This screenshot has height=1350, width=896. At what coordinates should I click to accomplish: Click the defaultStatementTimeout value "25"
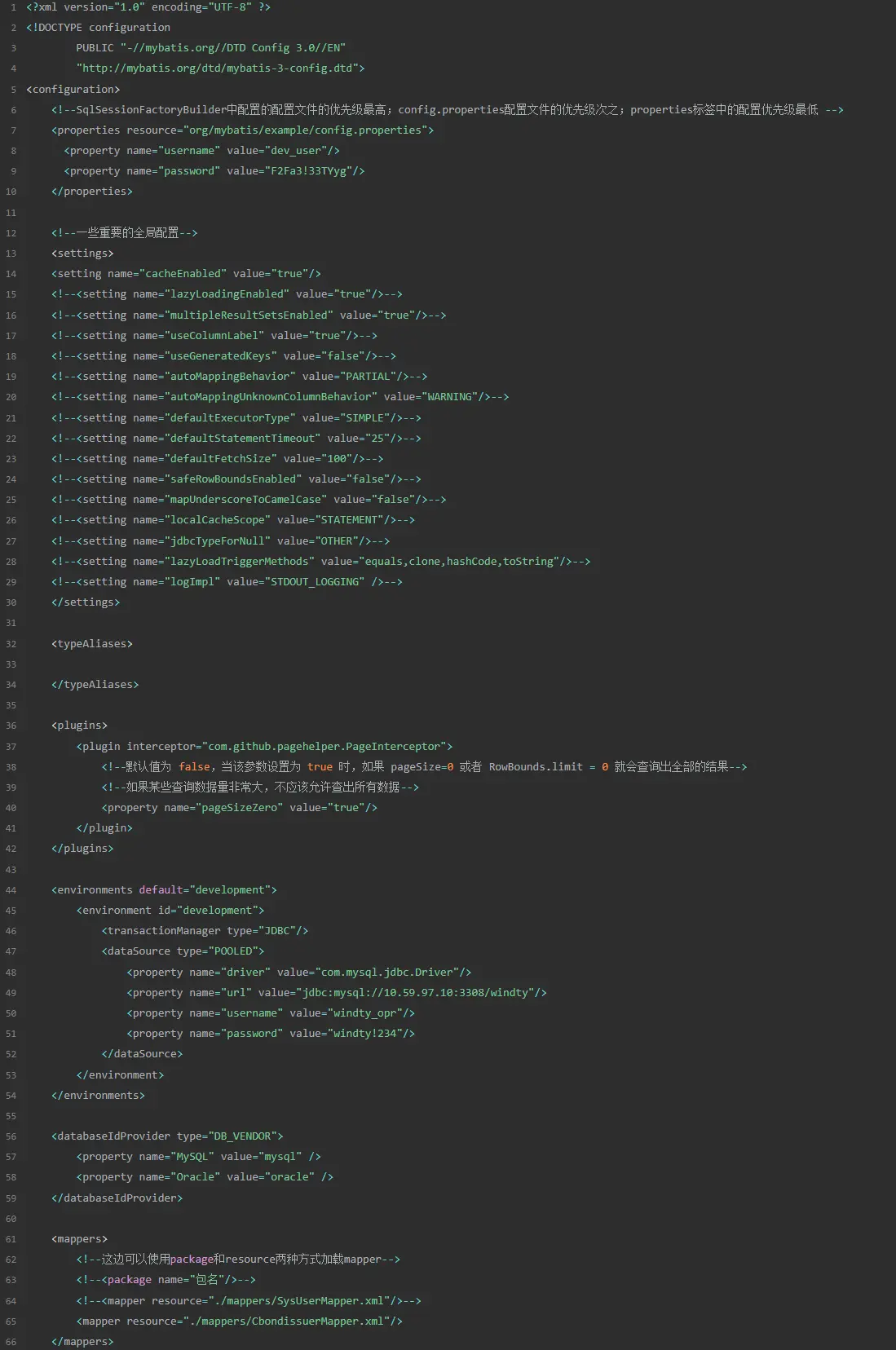point(374,439)
